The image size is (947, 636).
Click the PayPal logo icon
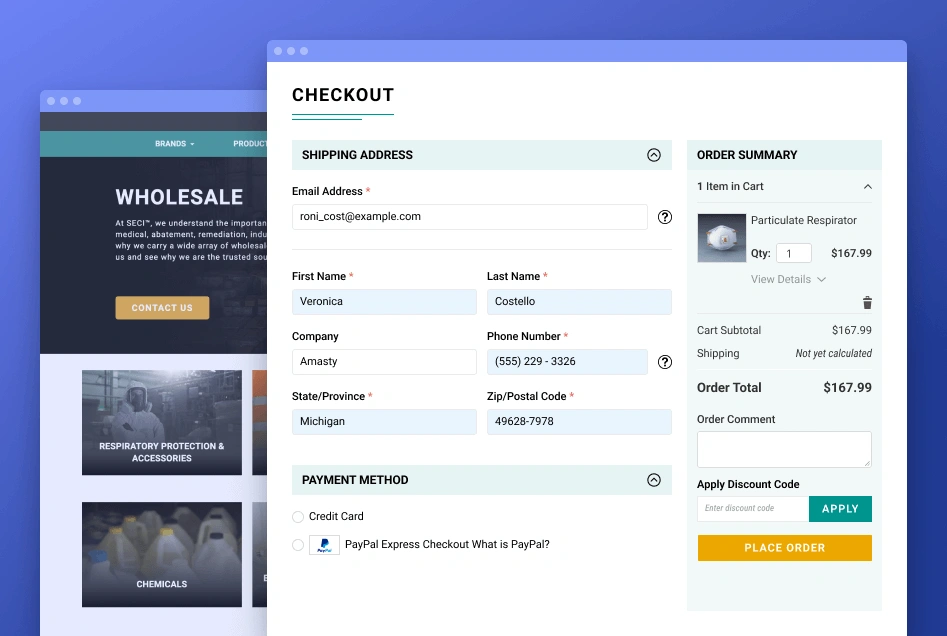(x=324, y=545)
